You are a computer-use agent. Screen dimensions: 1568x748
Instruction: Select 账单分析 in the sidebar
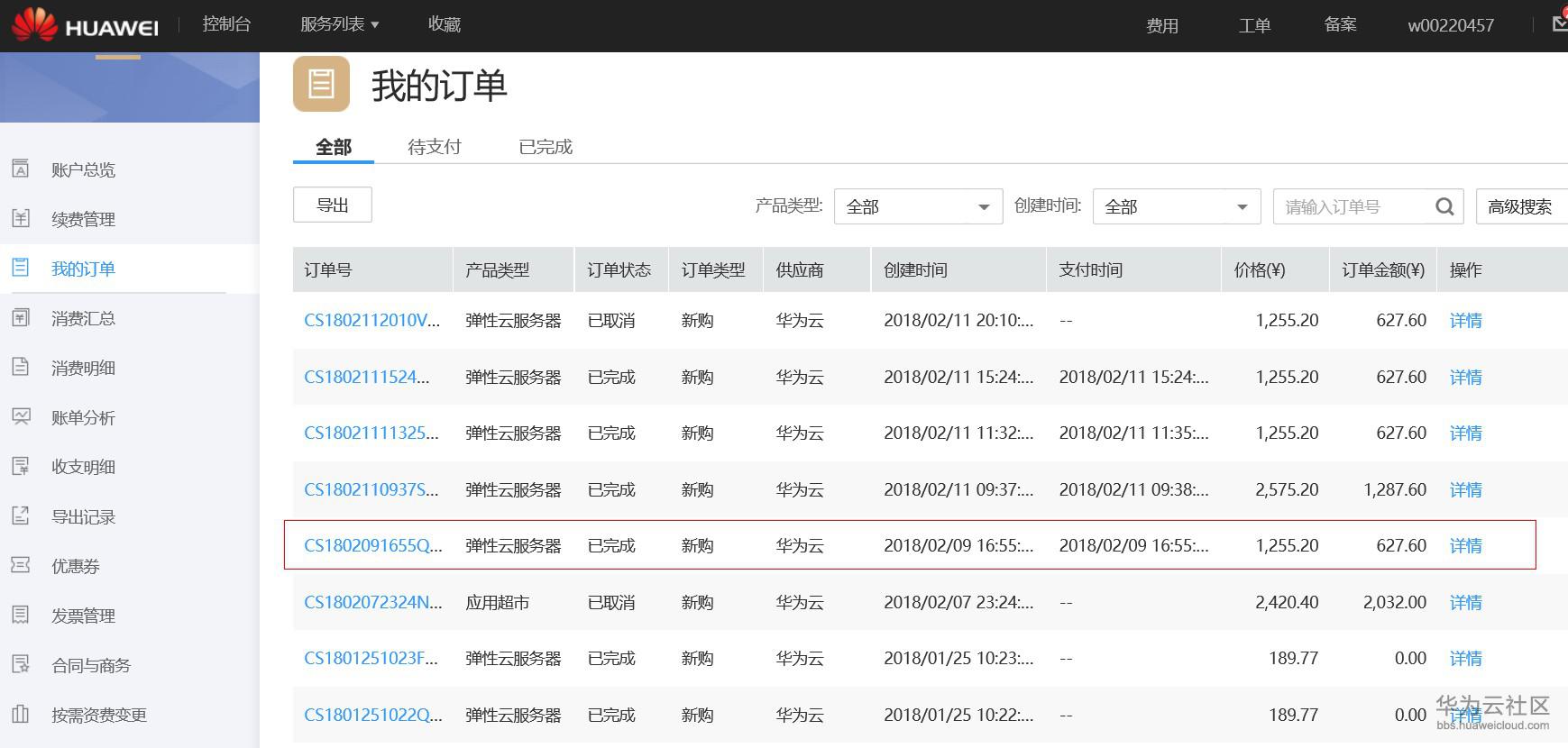click(x=83, y=417)
